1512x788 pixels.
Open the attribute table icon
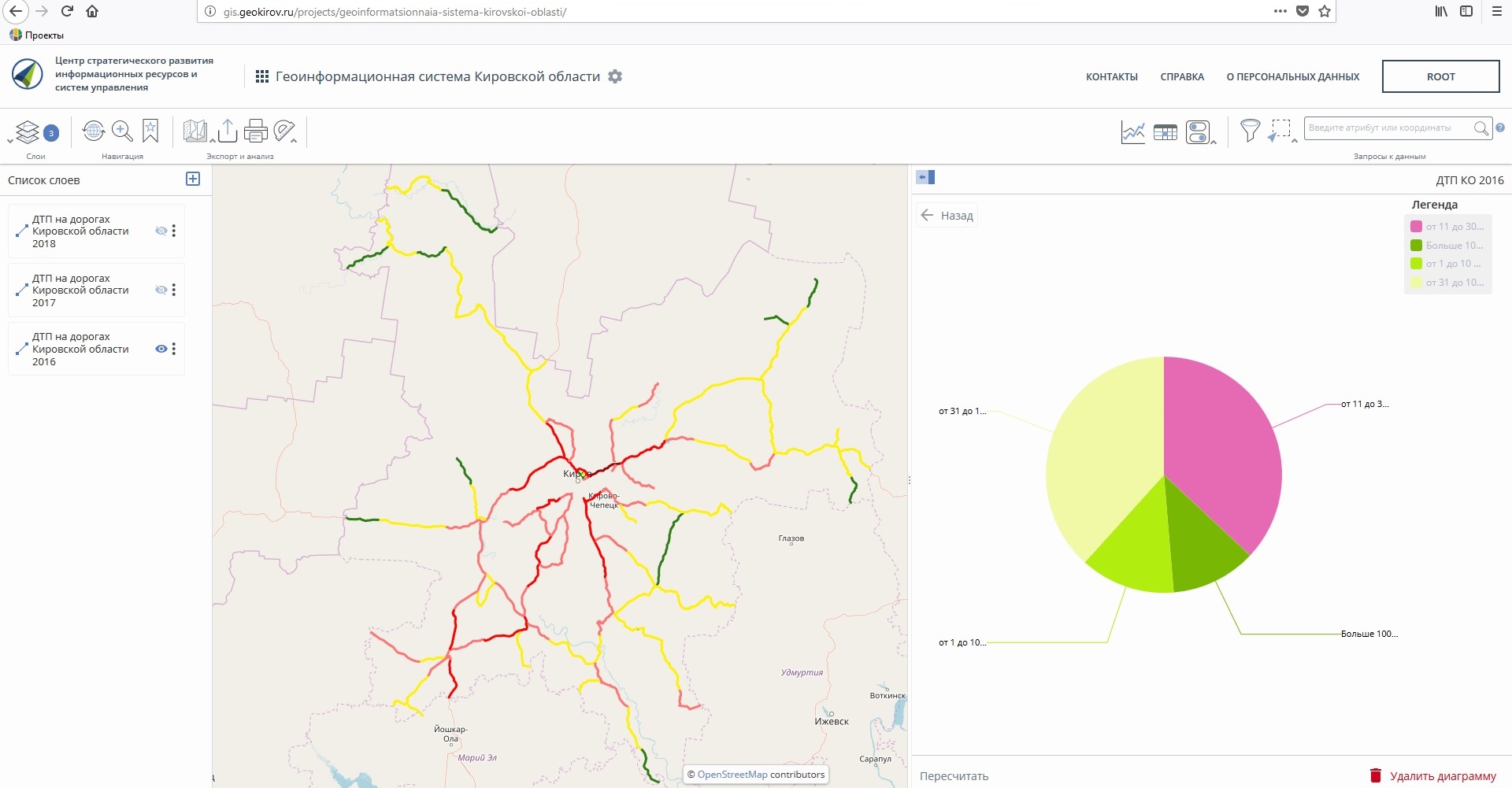click(1165, 132)
